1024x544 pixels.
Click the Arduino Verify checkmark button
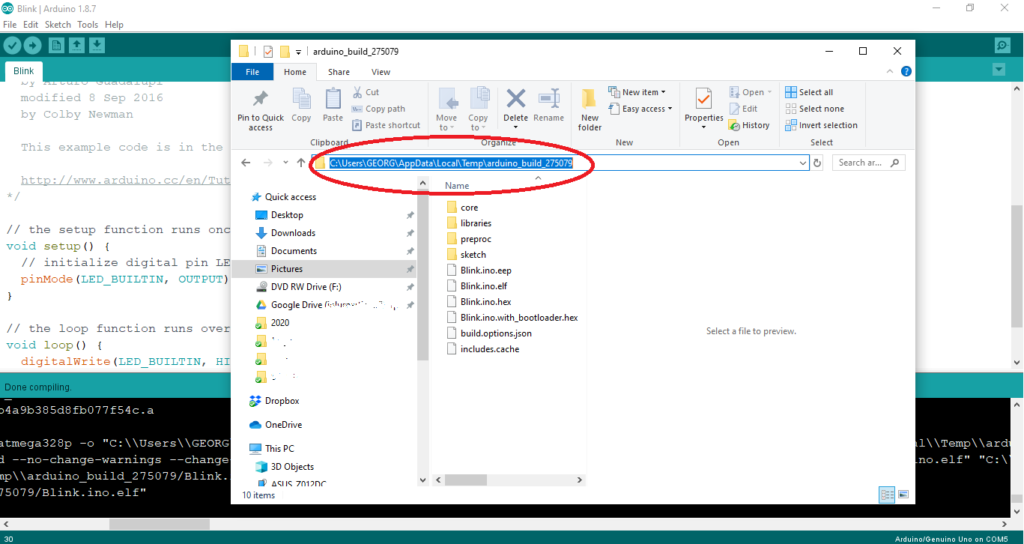12,45
